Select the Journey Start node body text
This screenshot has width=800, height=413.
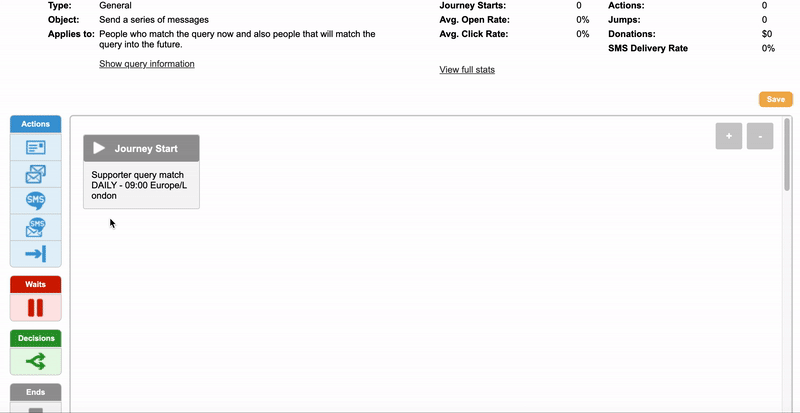pyautogui.click(x=140, y=185)
